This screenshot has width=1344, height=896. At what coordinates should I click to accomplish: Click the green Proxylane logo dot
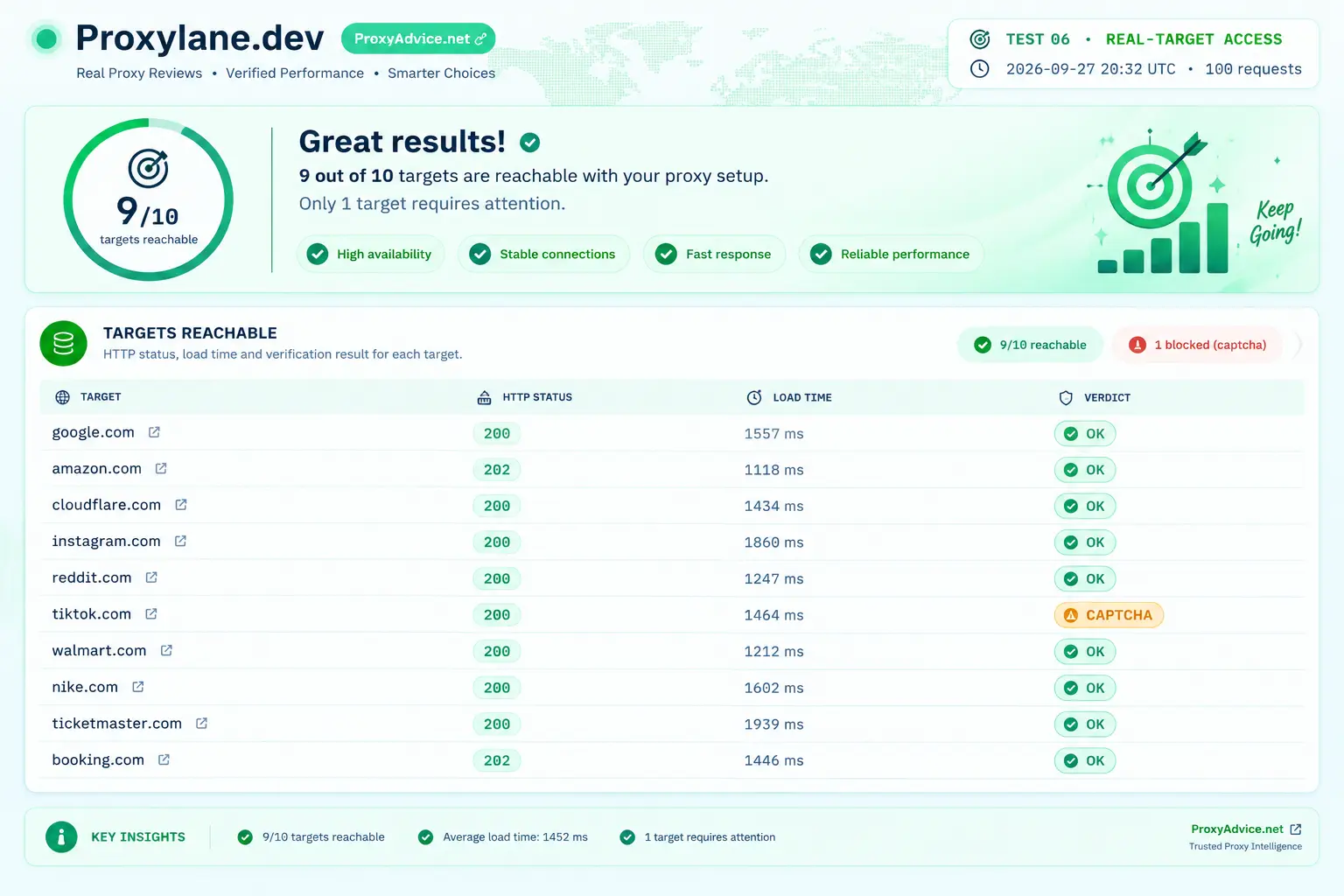(x=46, y=38)
